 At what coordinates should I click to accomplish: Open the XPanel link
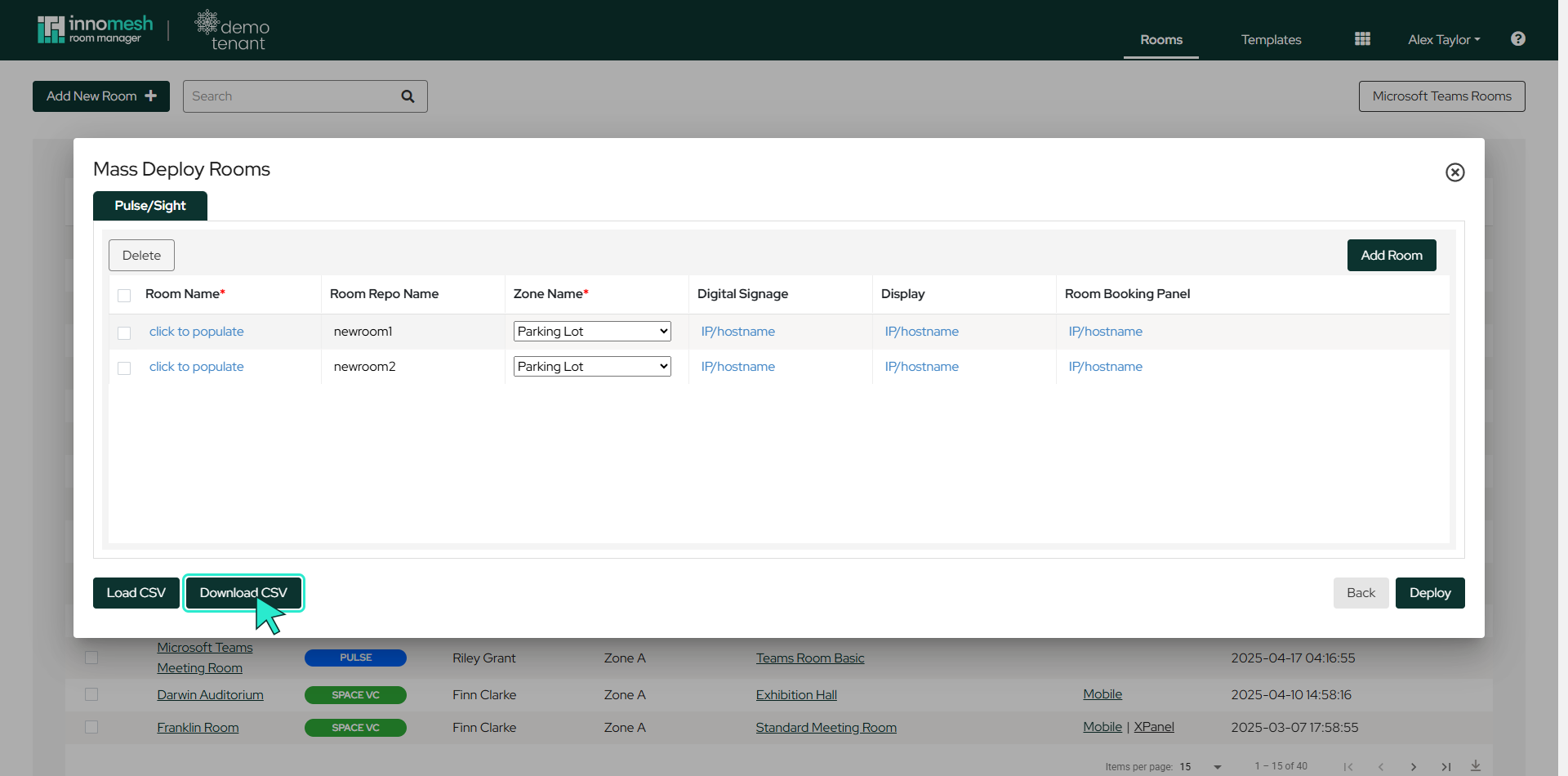tap(1154, 727)
